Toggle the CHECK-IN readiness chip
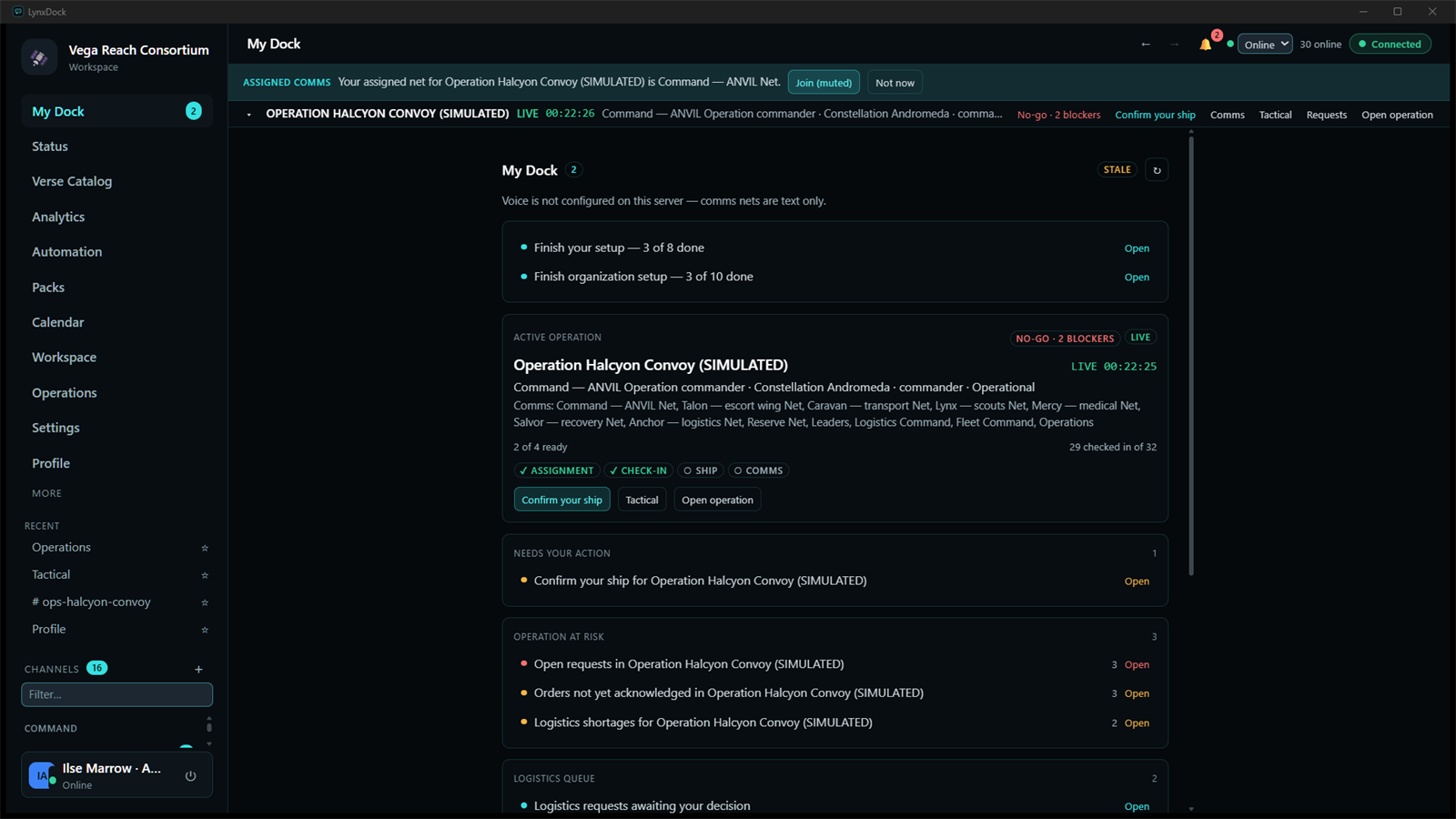Screen dimensions: 1456x819 coord(638,470)
